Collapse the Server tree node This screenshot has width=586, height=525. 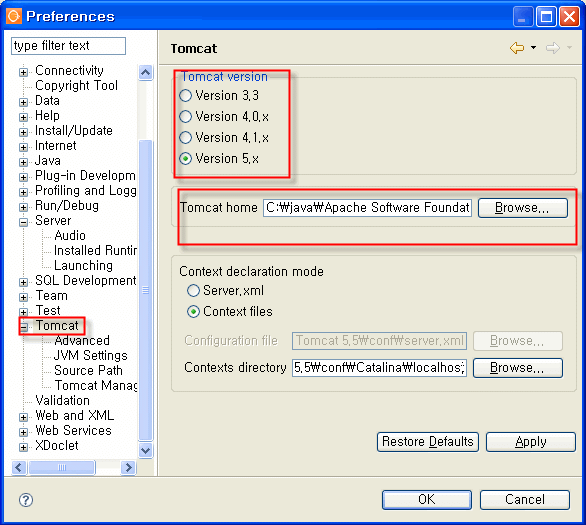(23, 222)
